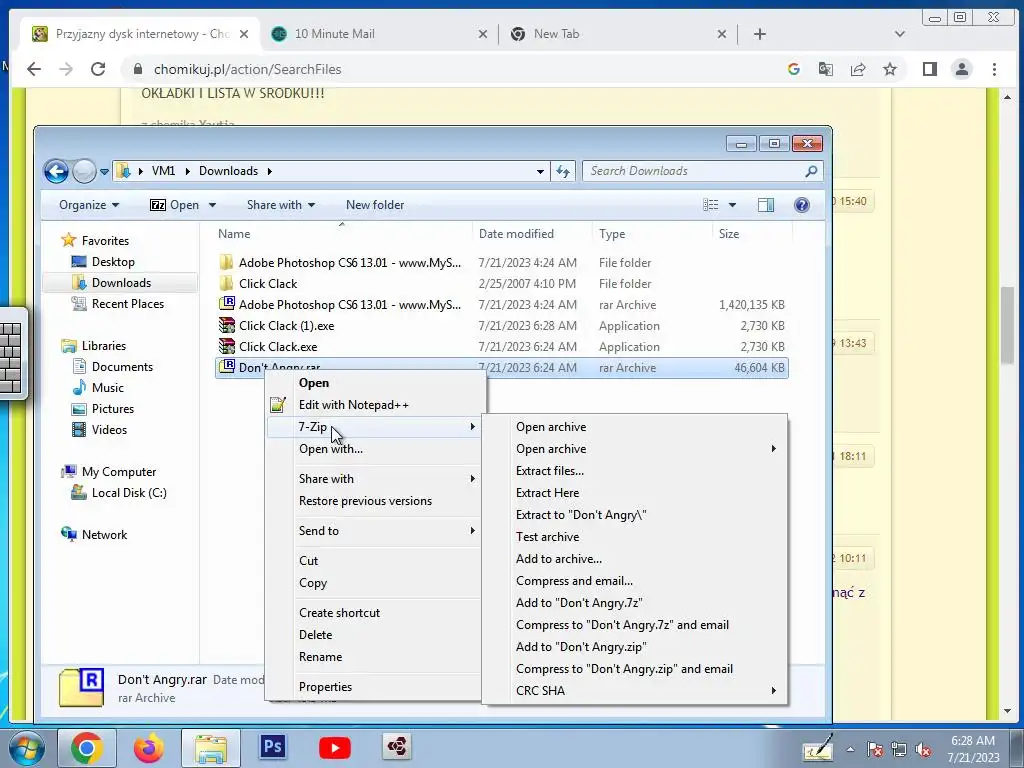
Task: Open Chrome tab search chevron
Action: (899, 34)
